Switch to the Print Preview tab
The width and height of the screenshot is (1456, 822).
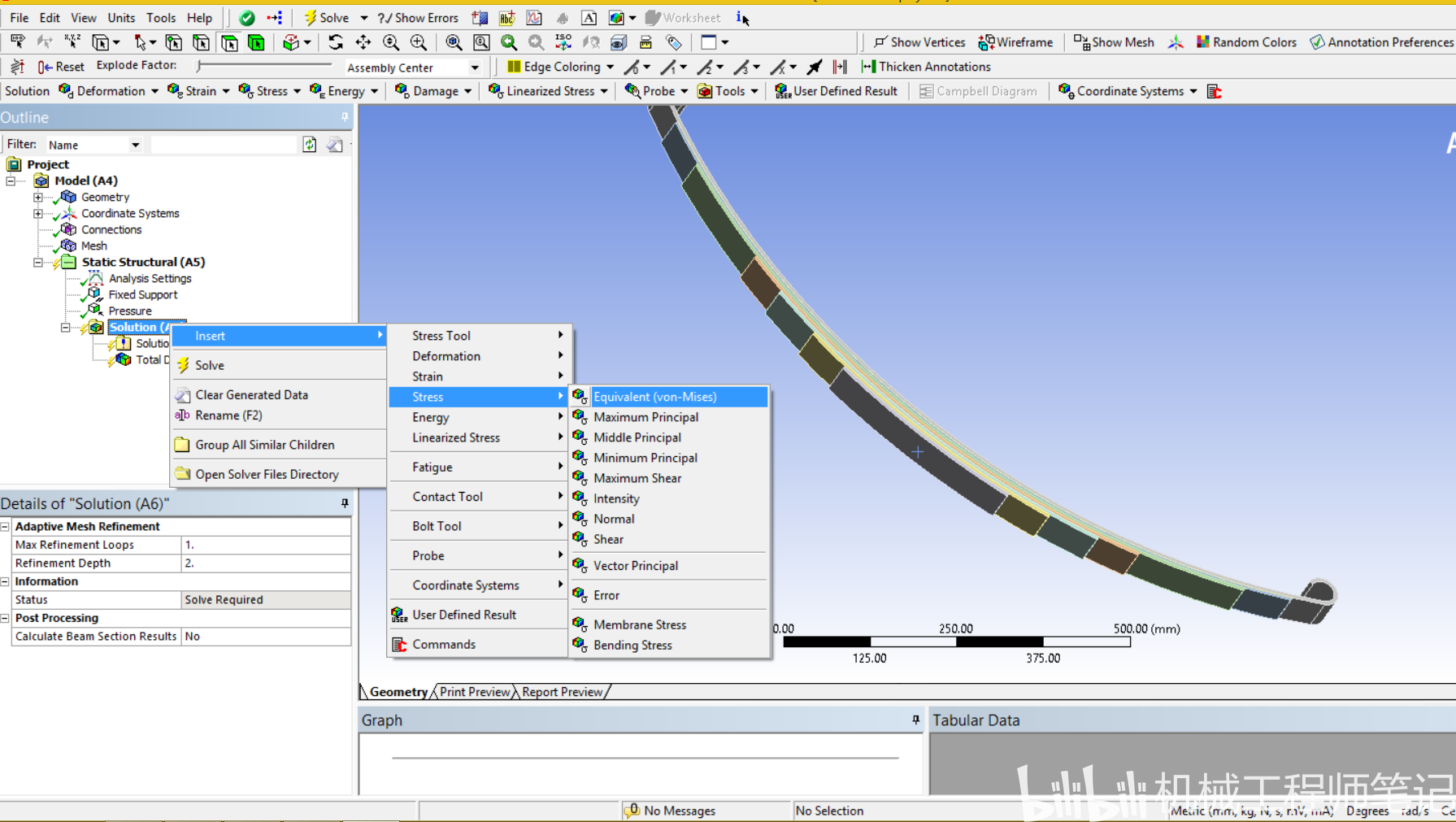(475, 692)
